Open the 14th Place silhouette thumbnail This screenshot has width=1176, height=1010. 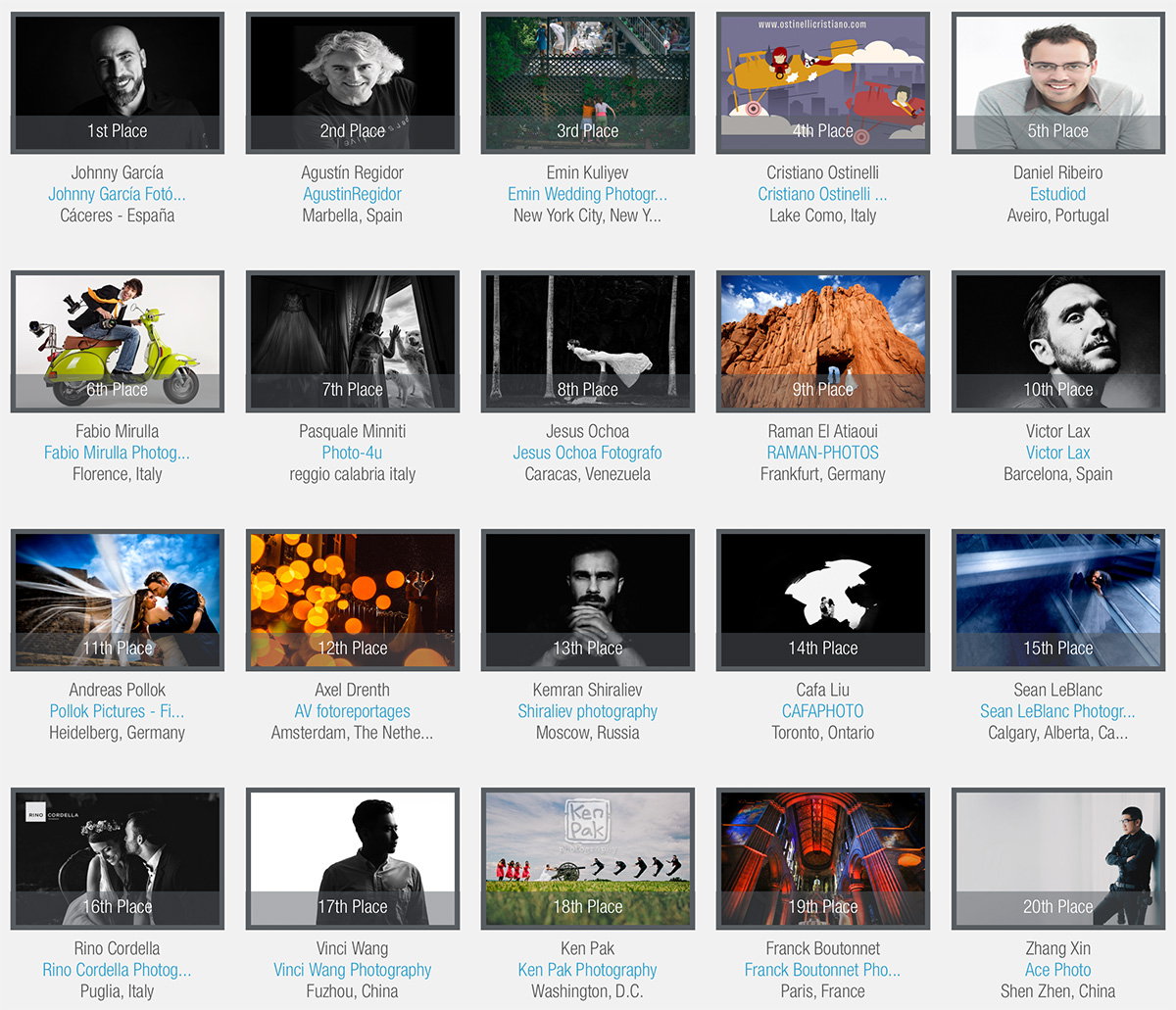(x=823, y=600)
